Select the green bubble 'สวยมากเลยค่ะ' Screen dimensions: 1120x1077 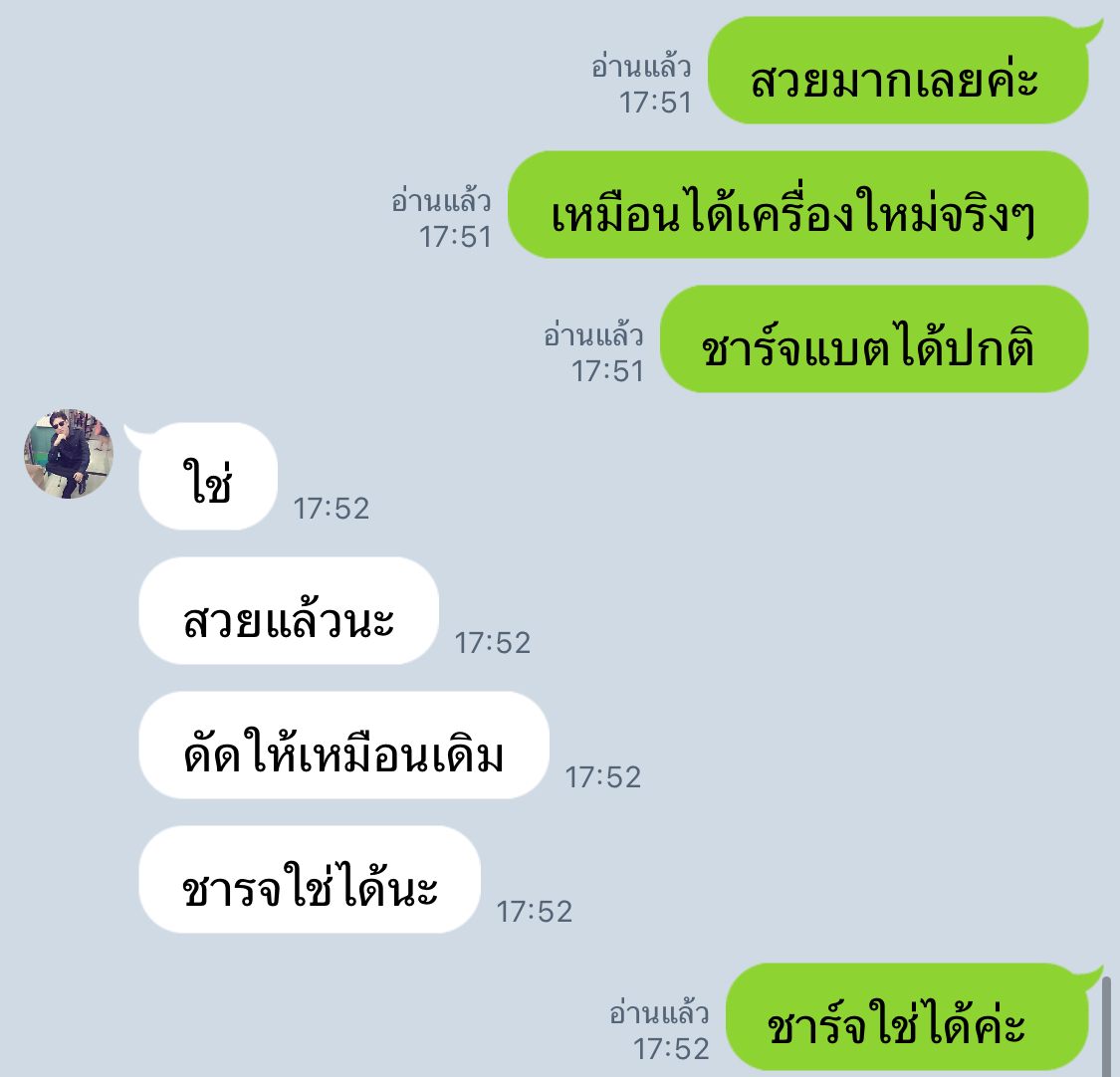tap(898, 70)
